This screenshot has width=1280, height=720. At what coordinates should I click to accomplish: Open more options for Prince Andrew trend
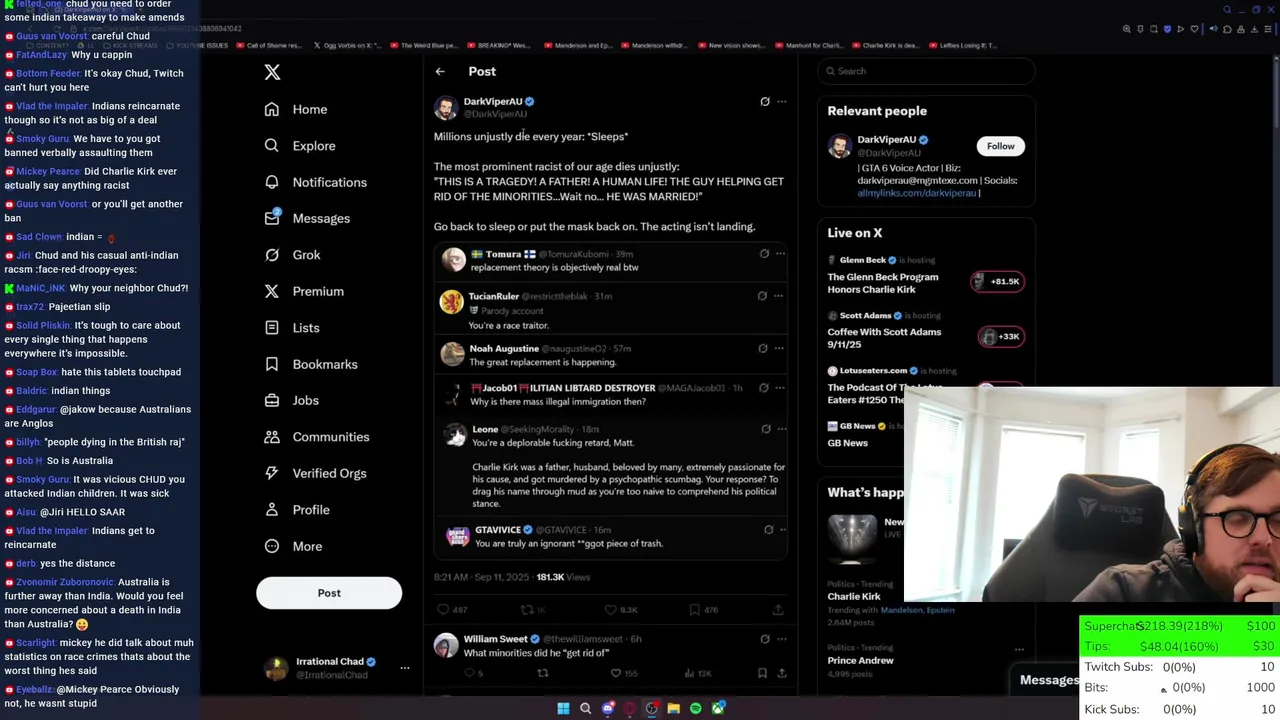pyautogui.click(x=1019, y=649)
